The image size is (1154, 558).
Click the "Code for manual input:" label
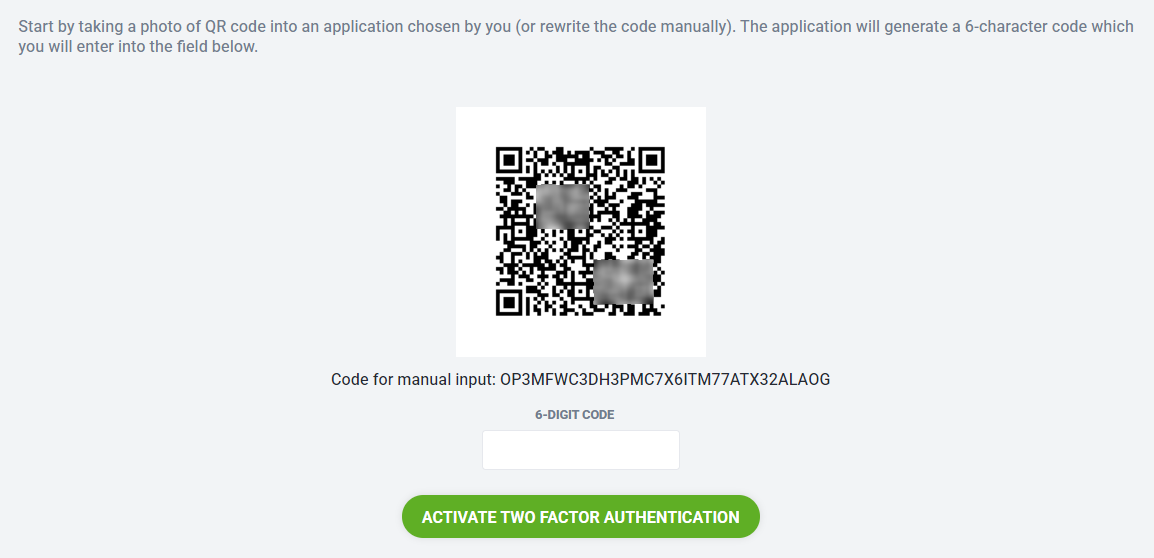(x=414, y=380)
